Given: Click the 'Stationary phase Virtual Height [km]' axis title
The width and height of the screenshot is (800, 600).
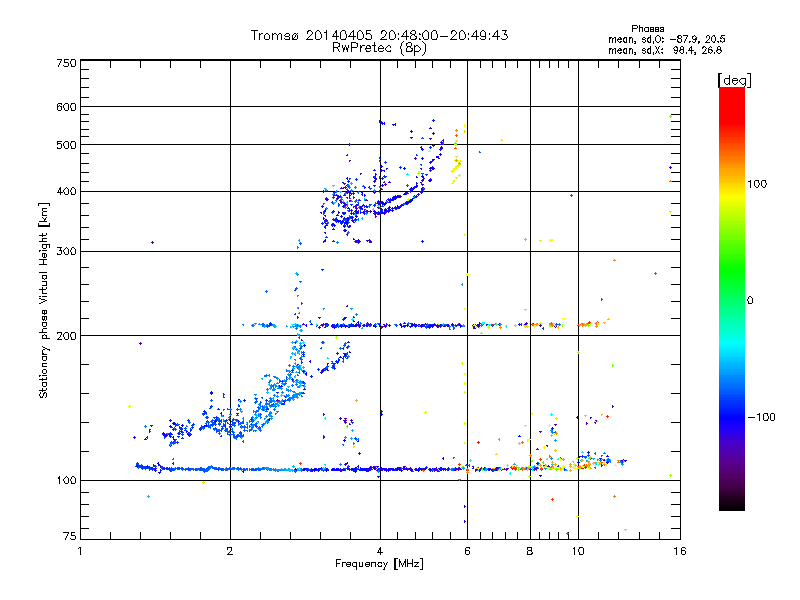Looking at the screenshot, I should pos(44,300).
